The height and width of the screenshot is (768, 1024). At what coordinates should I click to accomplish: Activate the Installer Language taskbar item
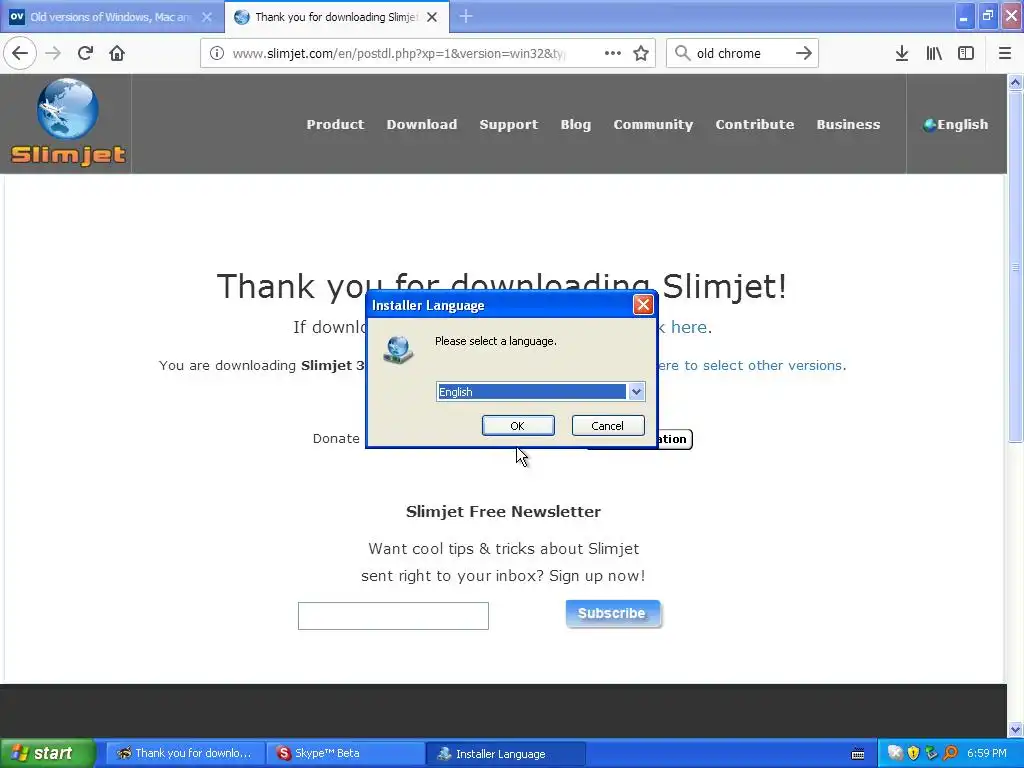click(x=506, y=754)
